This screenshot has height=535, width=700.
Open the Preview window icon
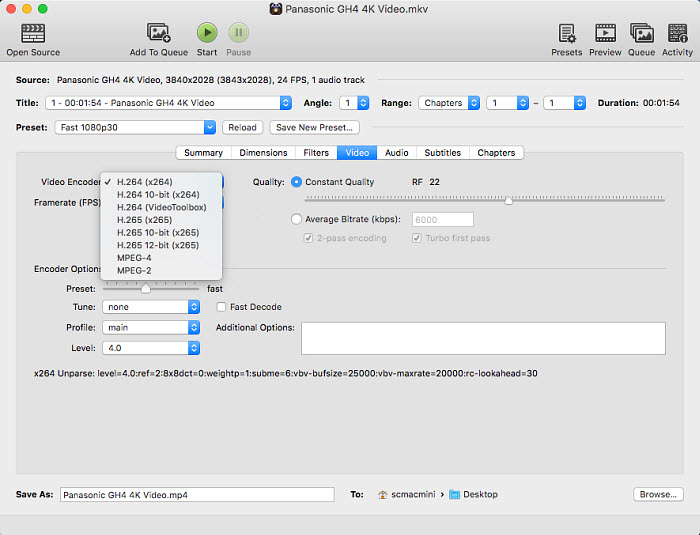pos(605,33)
